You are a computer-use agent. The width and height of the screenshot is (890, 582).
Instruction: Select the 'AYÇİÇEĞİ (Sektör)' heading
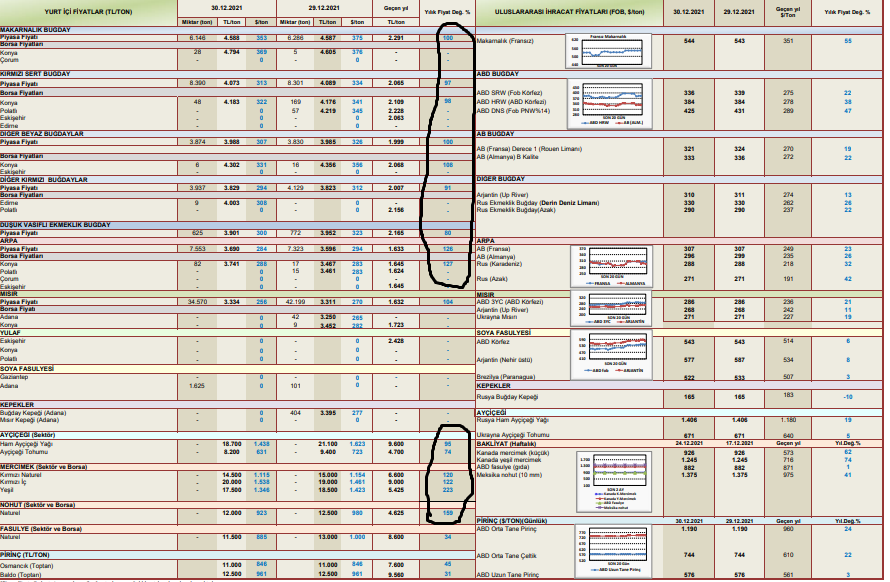(x=27, y=435)
